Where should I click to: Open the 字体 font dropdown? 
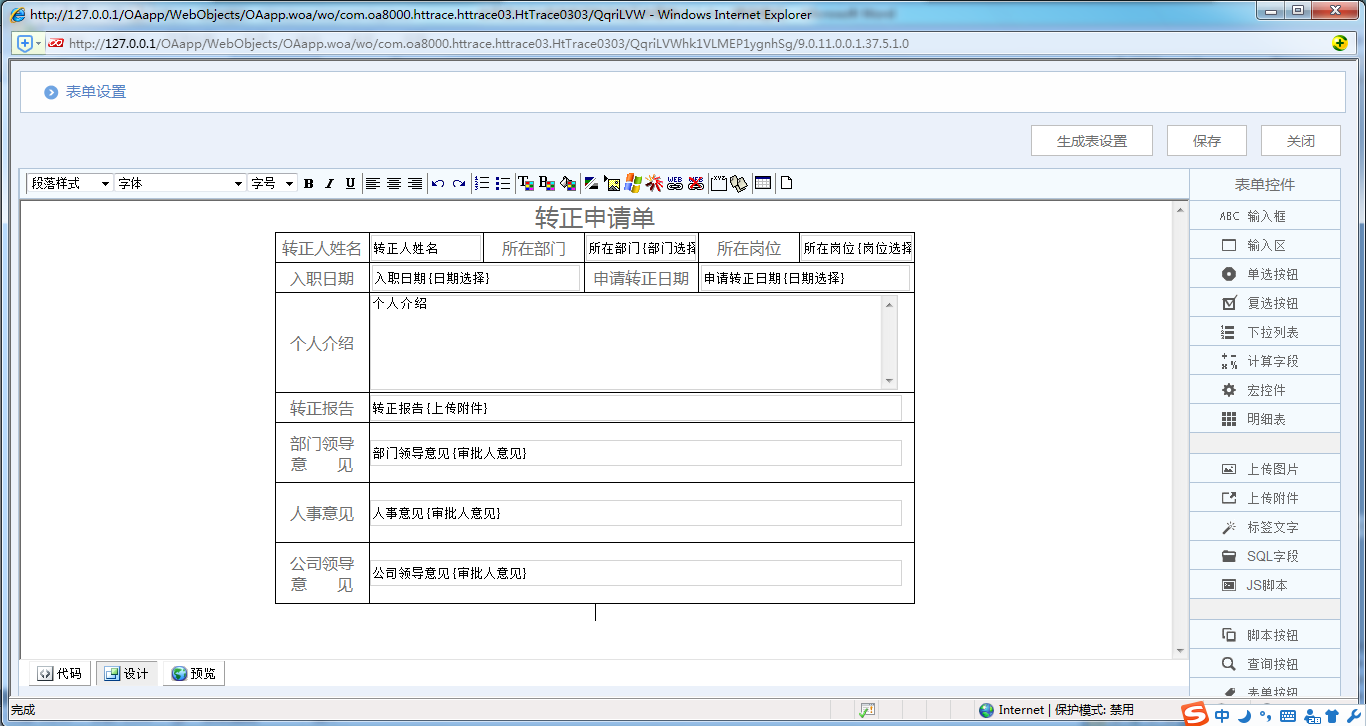(180, 184)
